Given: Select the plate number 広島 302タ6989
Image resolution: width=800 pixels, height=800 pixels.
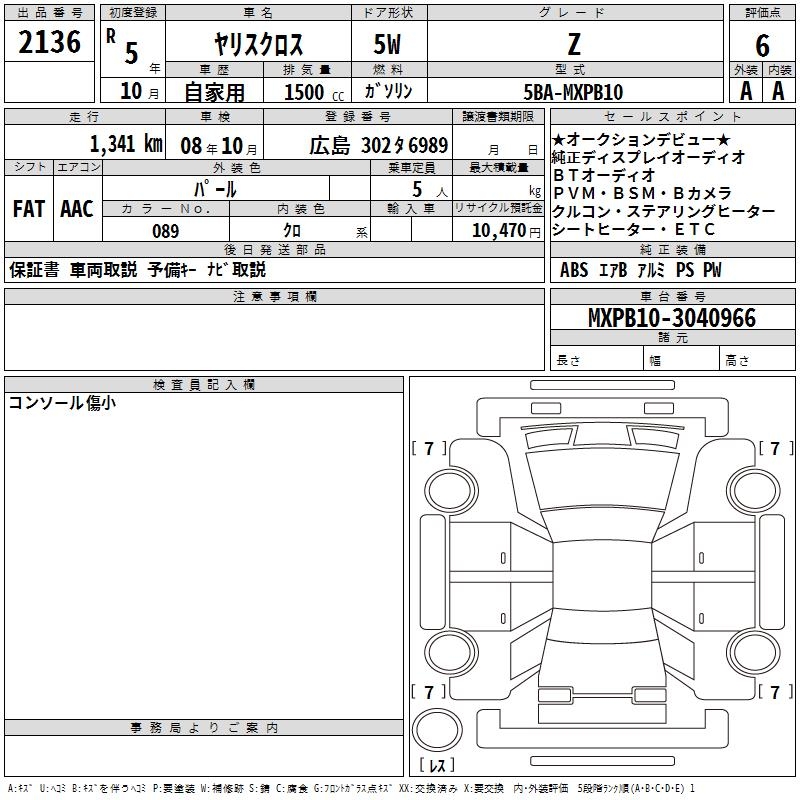Looking at the screenshot, I should click(378, 145).
